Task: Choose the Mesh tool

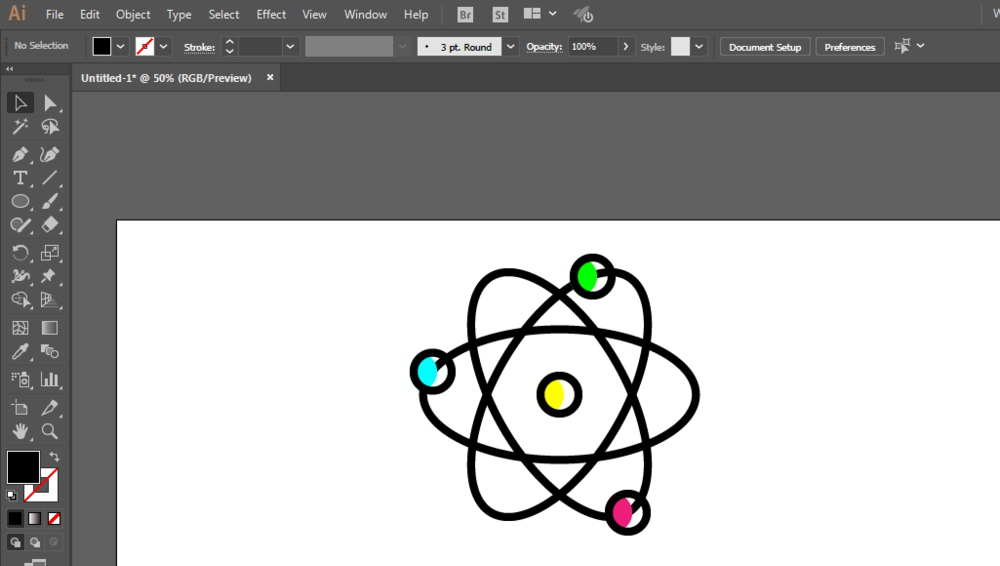Action: click(20, 328)
